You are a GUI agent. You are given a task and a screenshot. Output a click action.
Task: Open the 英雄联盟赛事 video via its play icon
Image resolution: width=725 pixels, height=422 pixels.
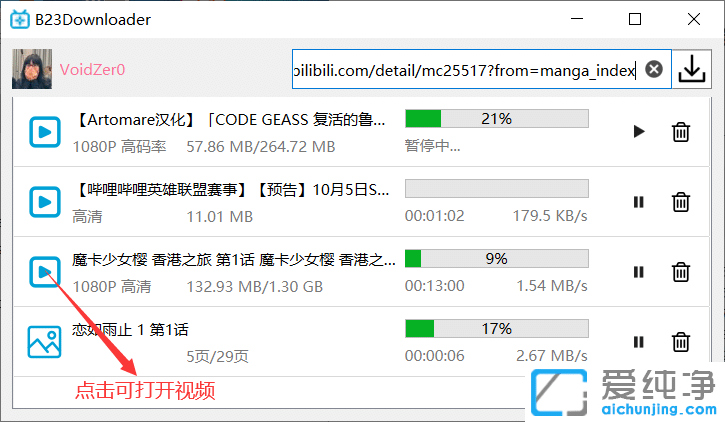click(45, 202)
